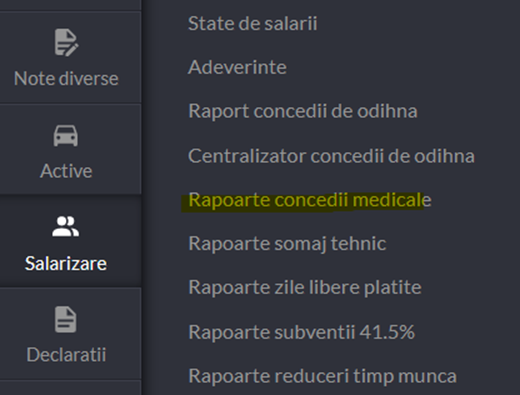Image resolution: width=520 pixels, height=395 pixels.
Task: Open Rapoarte somaj tehnic
Action: (287, 244)
